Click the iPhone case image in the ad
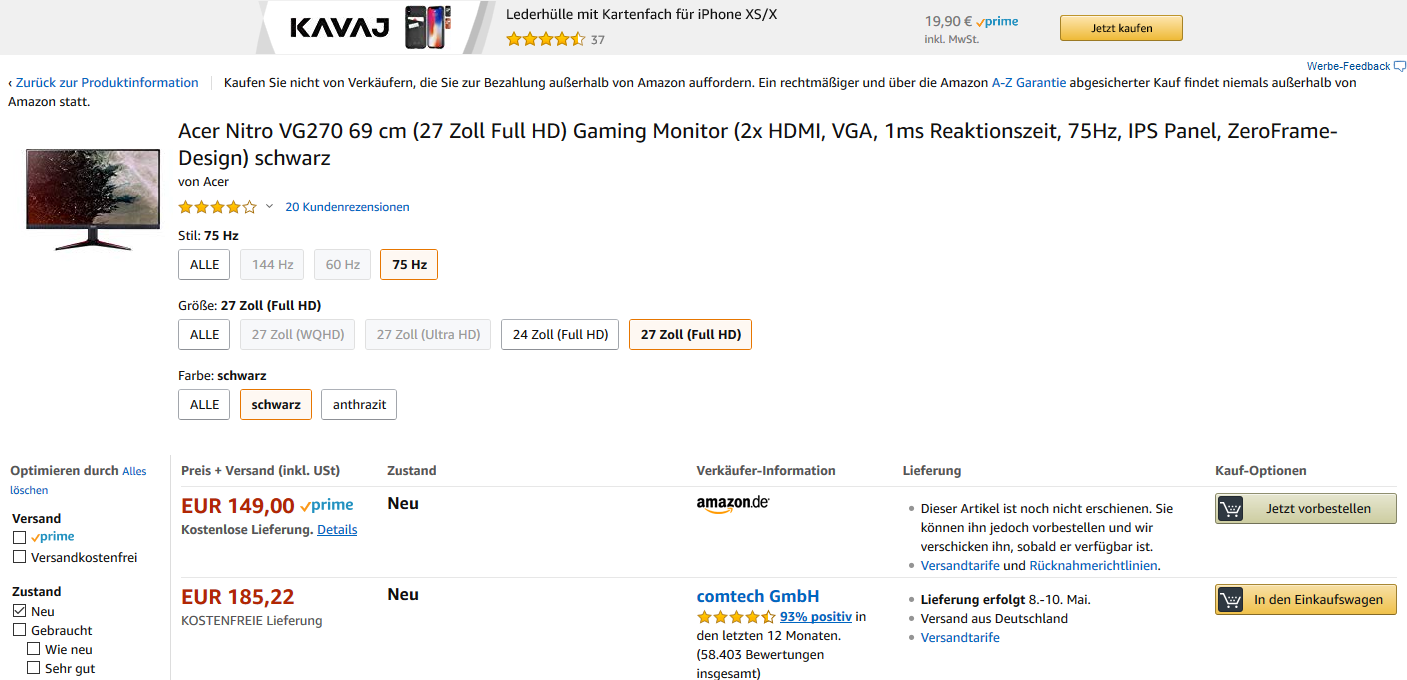 pos(428,27)
